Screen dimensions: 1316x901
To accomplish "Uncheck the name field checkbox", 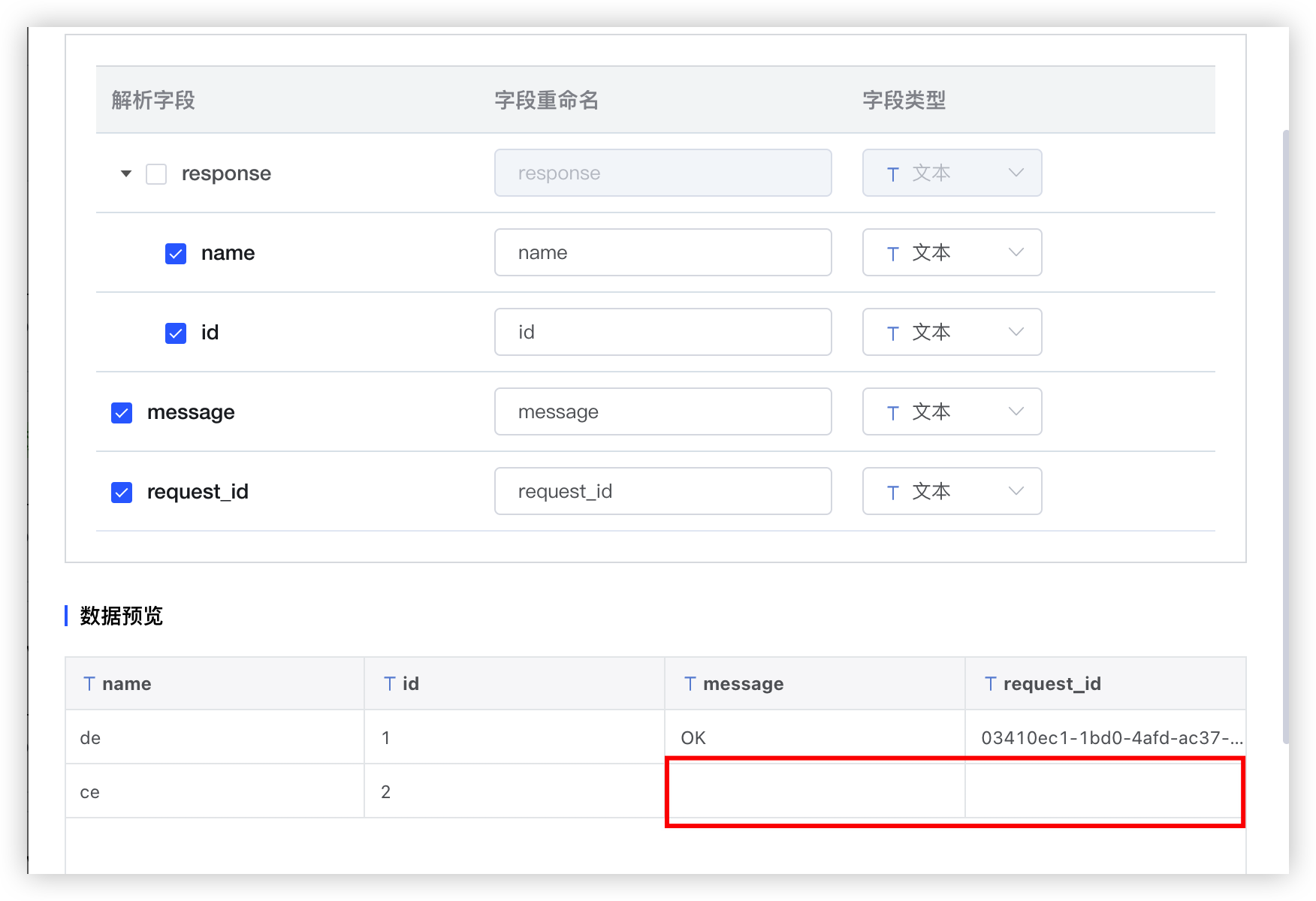I will point(175,253).
